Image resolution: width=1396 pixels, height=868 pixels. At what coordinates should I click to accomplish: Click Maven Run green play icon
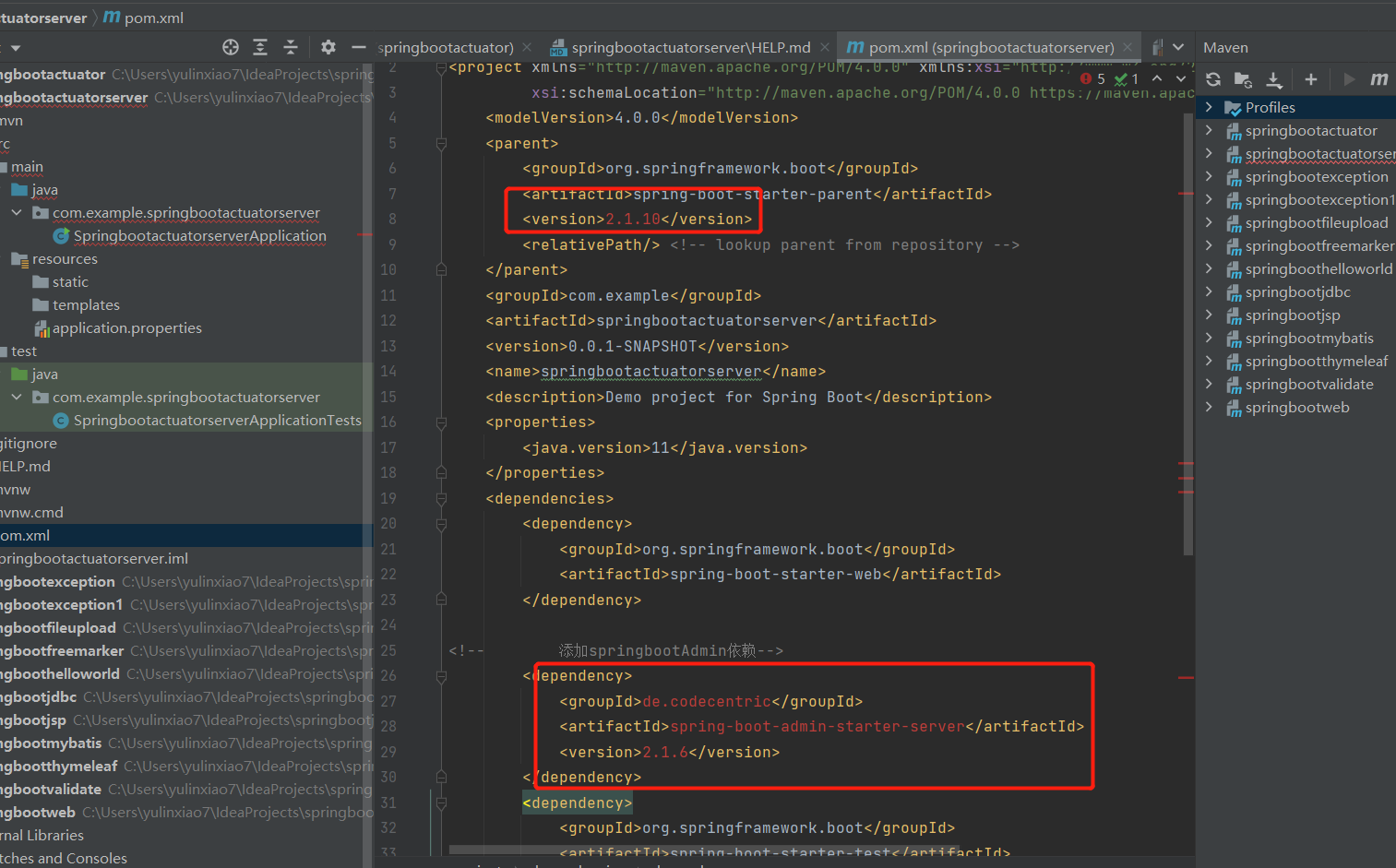click(x=1349, y=79)
